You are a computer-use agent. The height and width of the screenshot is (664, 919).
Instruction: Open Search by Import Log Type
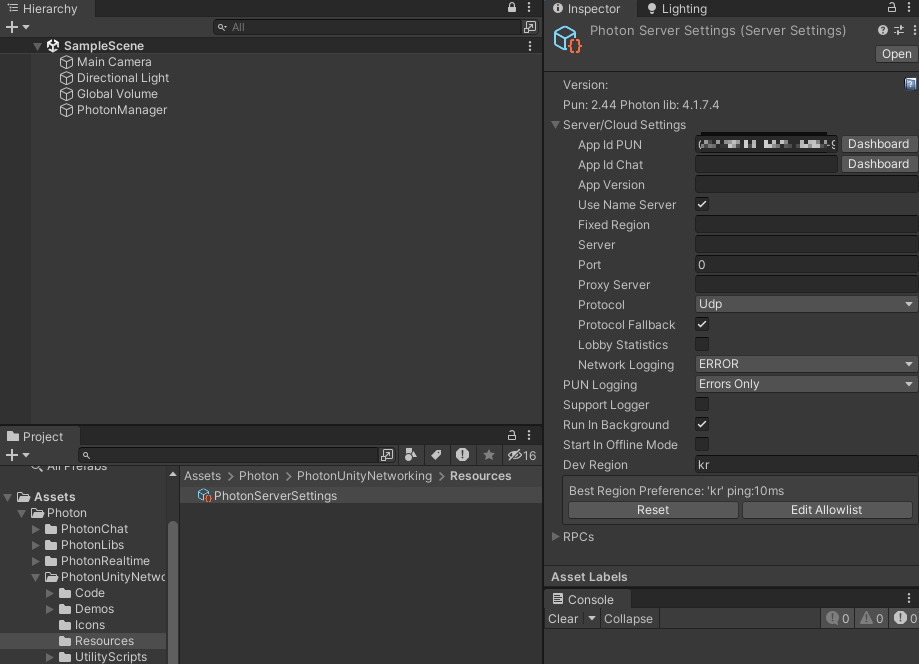pos(462,455)
